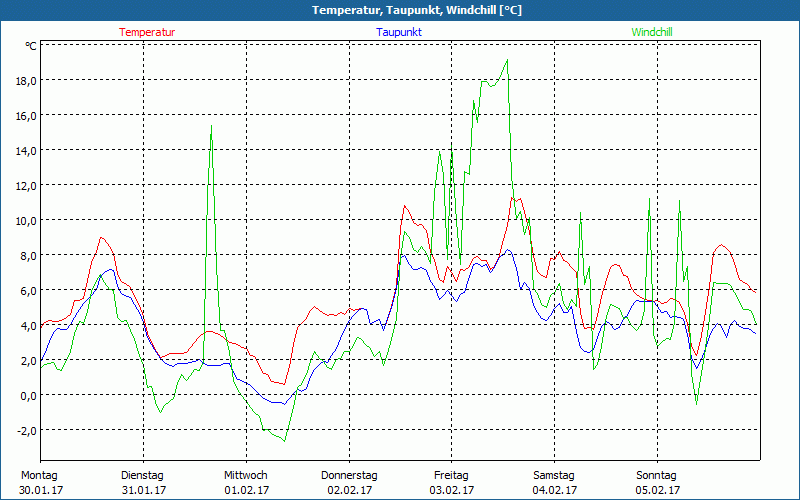This screenshot has height=500, width=800.
Task: Click the 8,0 y-axis value
Action: (29, 256)
